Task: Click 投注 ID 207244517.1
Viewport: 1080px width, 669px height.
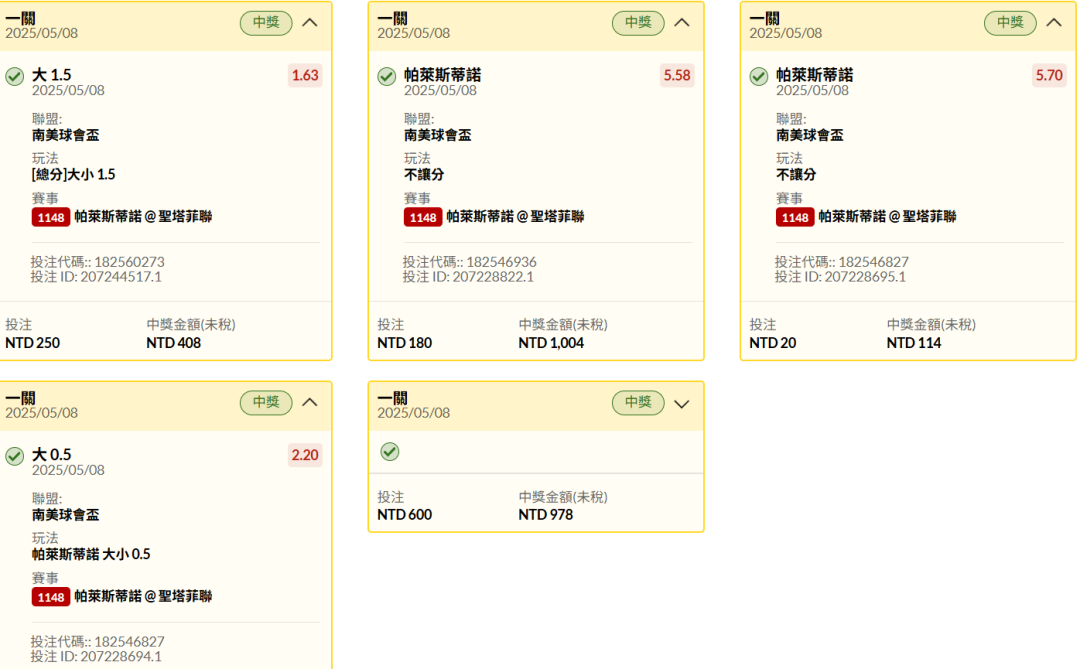Action: [96, 277]
